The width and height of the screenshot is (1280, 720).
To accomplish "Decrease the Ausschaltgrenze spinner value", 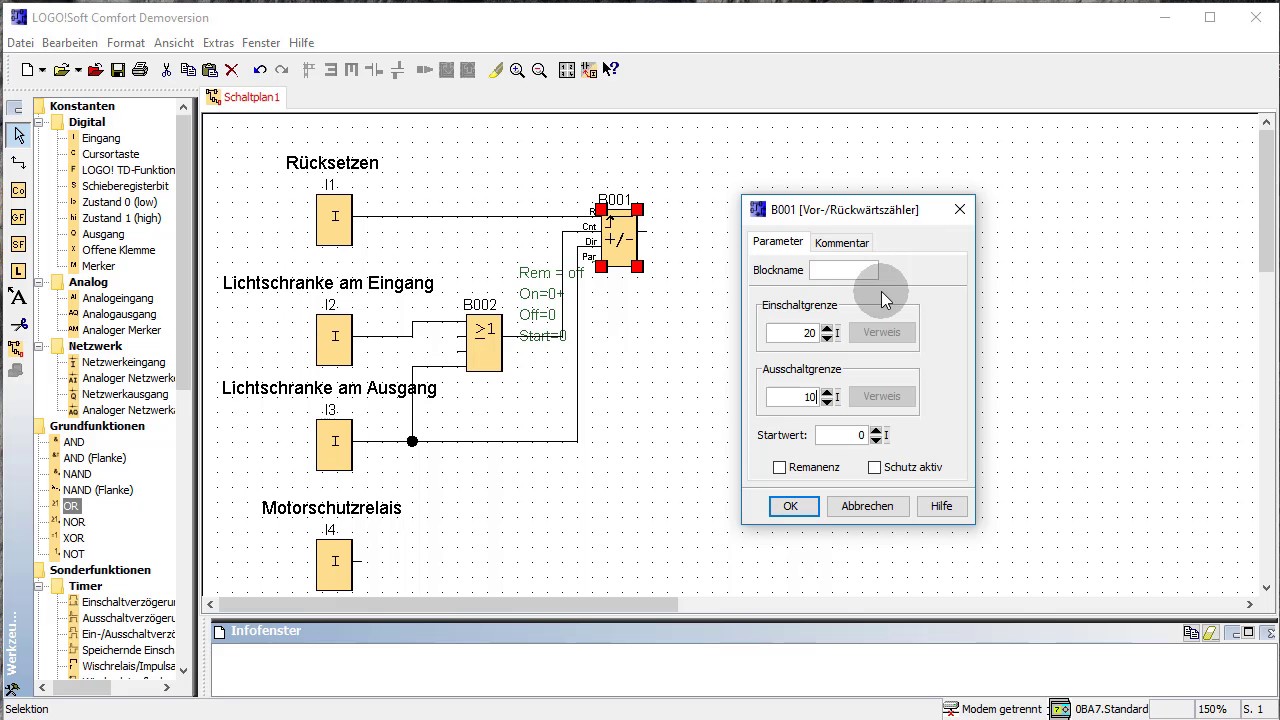I will [827, 401].
